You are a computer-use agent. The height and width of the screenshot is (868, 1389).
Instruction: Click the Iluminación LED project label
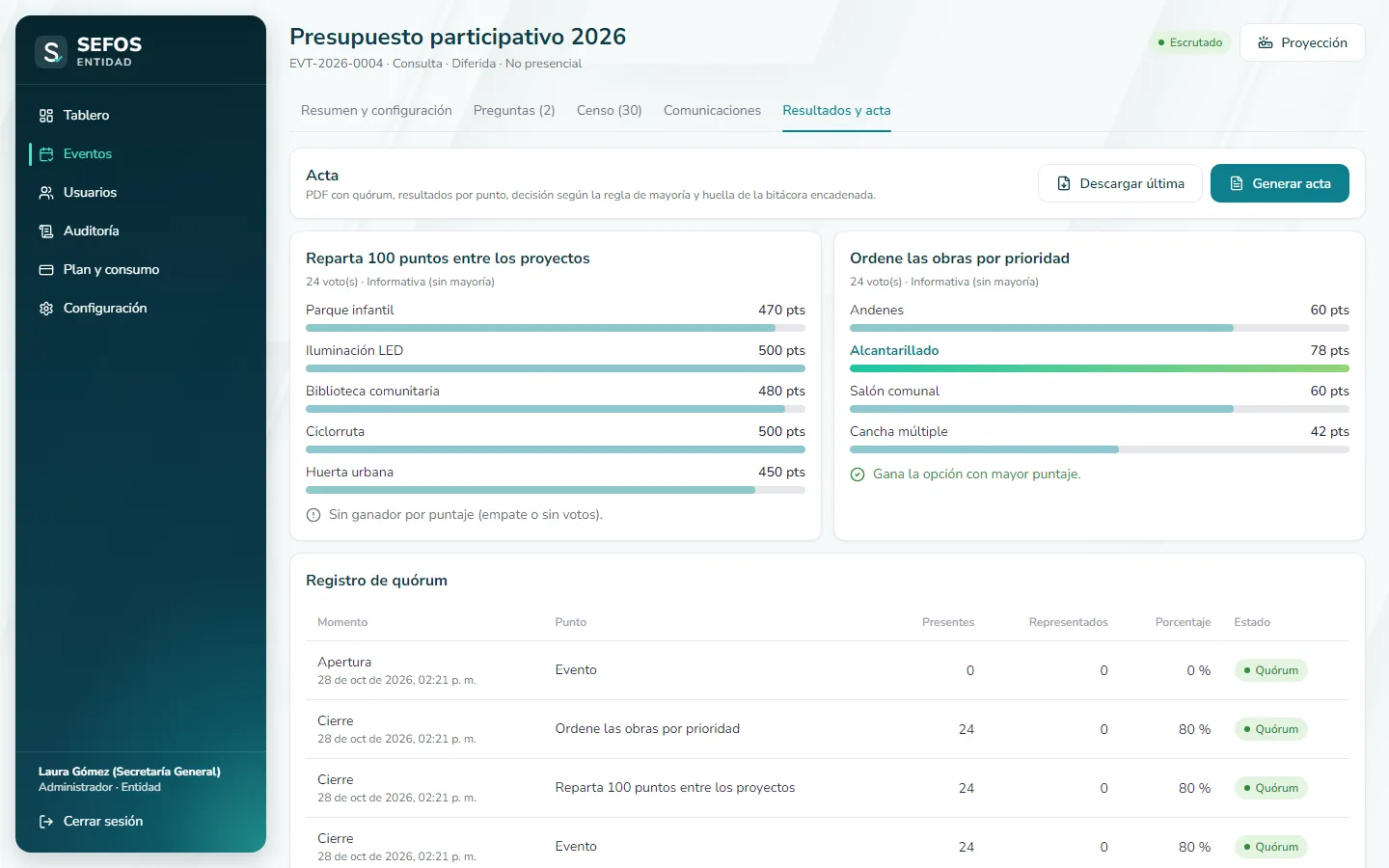pos(354,351)
